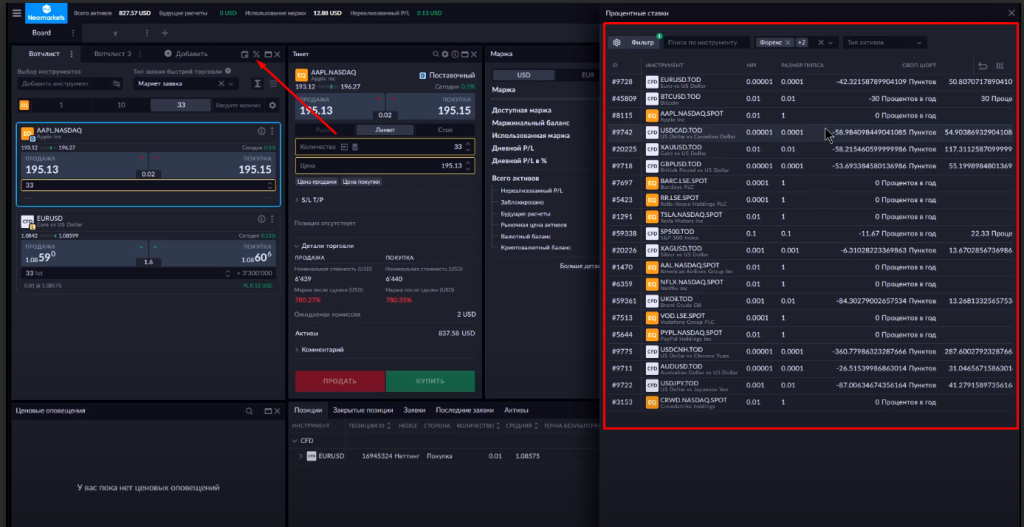Open Активы tab in bottom panel
This screenshot has width=1024, height=527.
pos(516,410)
